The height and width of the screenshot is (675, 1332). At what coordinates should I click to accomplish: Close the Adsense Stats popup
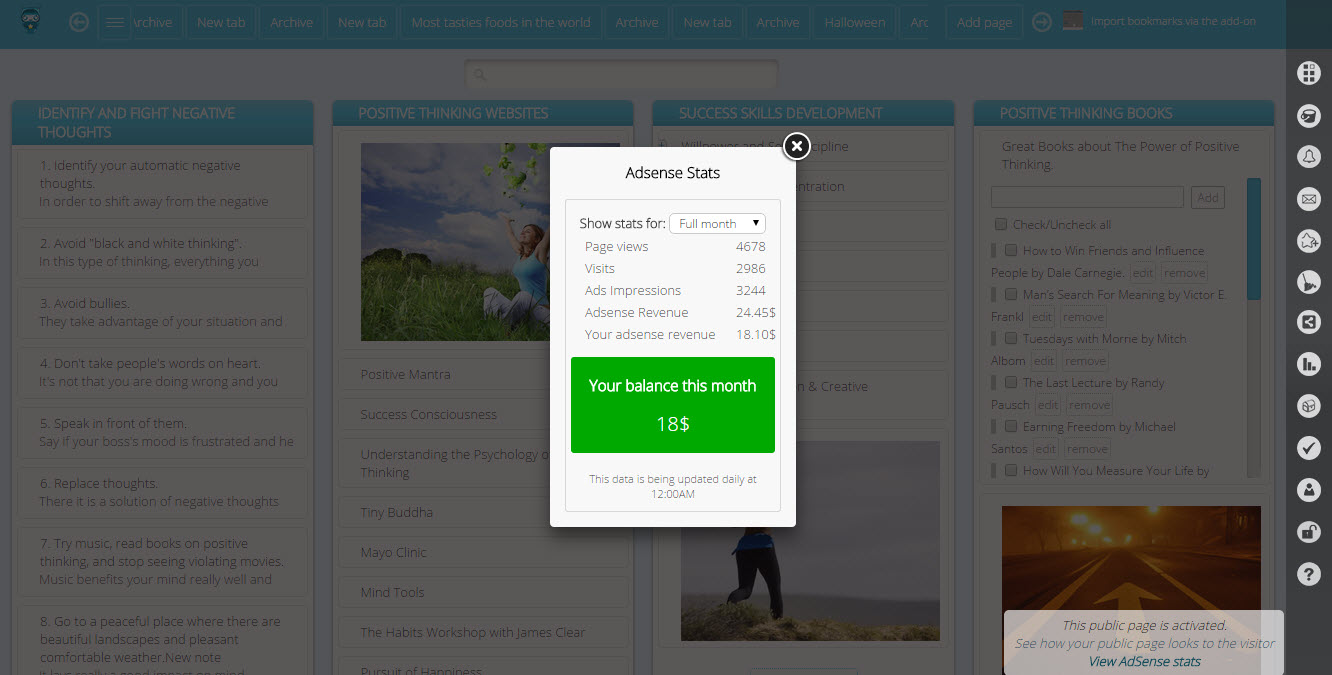[796, 147]
